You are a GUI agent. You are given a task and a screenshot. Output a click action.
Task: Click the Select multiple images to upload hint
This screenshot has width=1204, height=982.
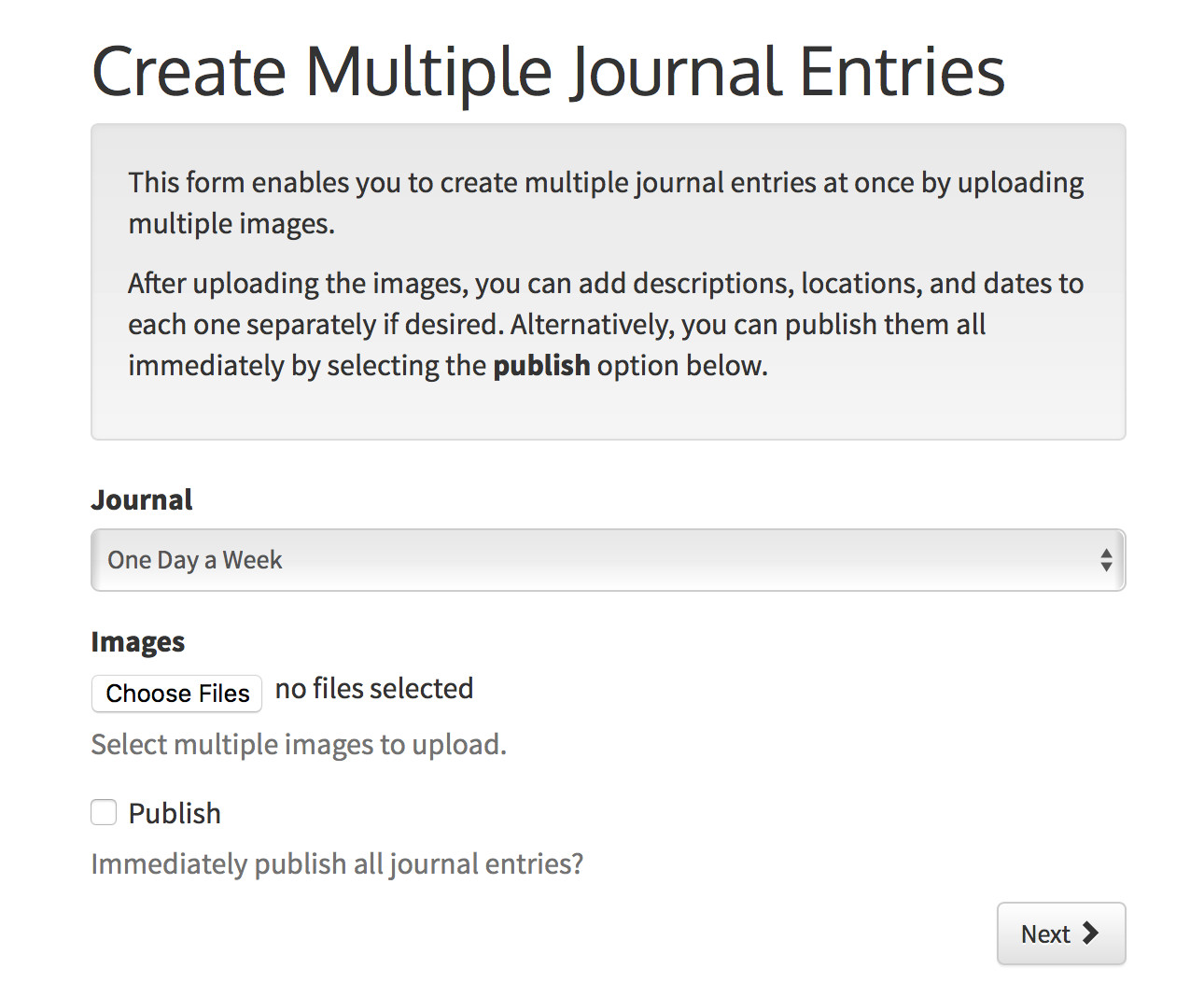pyautogui.click(x=298, y=744)
